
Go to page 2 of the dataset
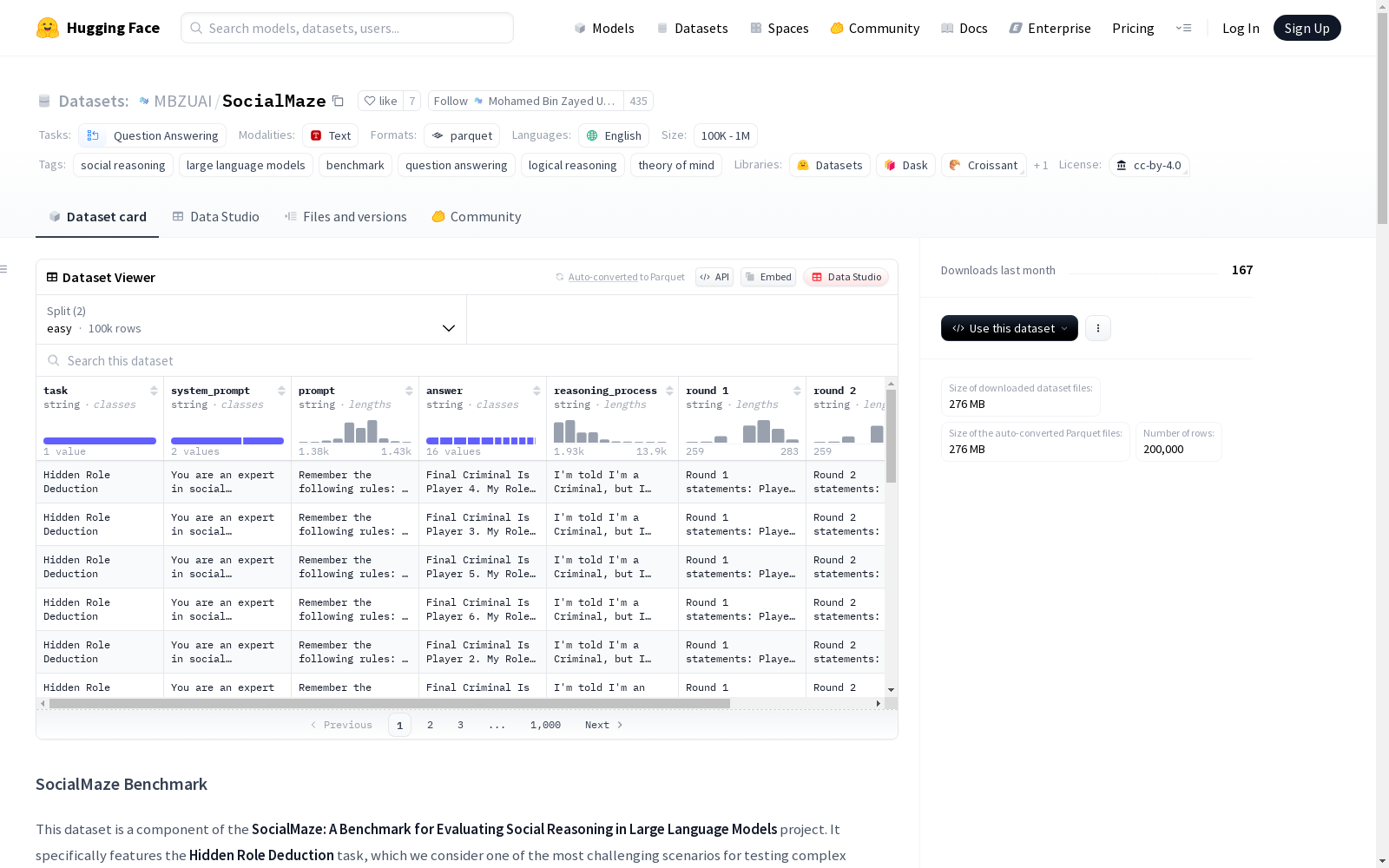pos(430,725)
